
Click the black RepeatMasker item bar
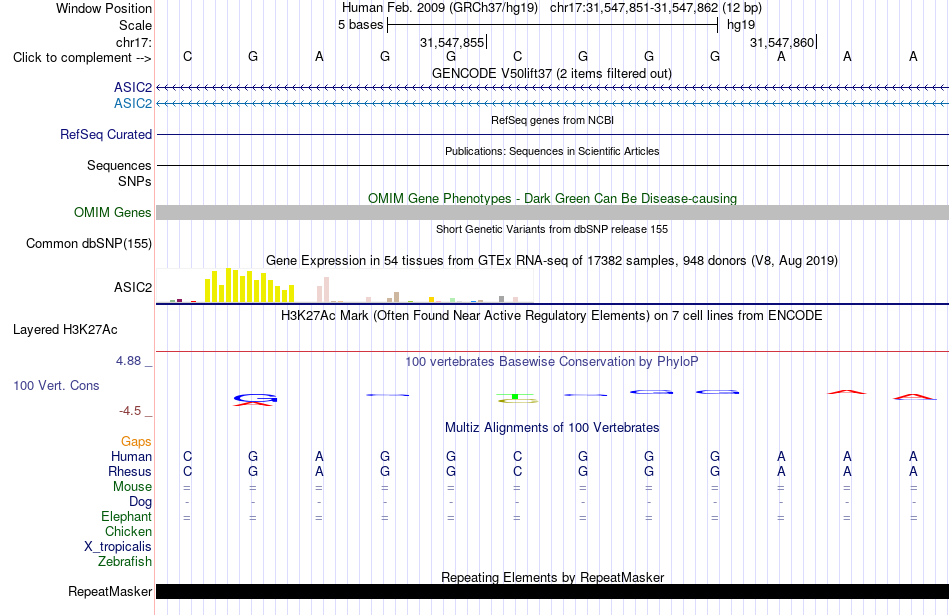[553, 591]
